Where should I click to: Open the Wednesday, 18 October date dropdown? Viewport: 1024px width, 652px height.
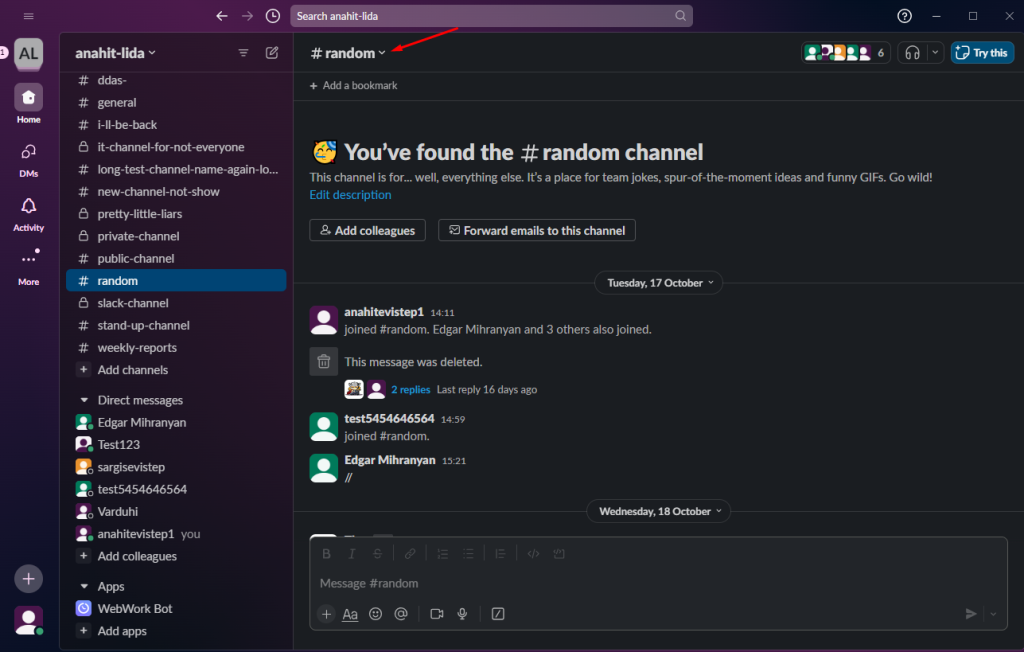coord(658,512)
